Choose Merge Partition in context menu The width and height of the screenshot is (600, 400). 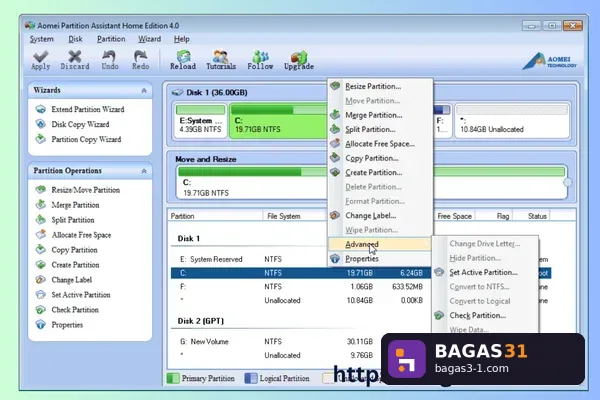(380, 115)
